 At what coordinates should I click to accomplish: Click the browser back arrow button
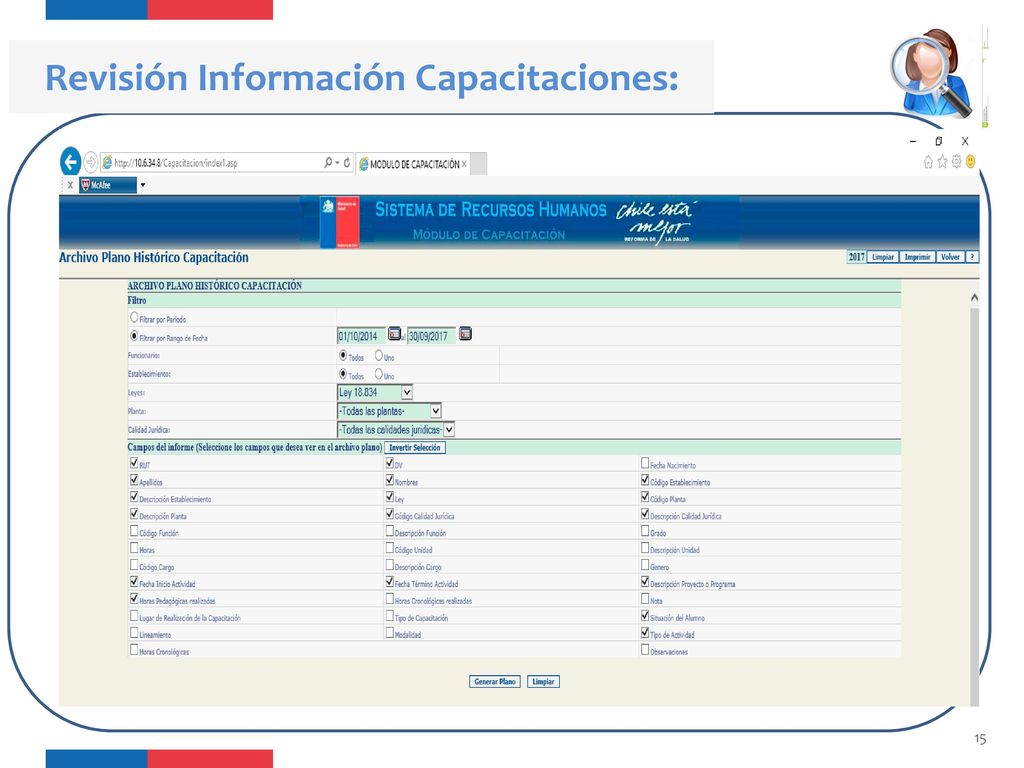71,162
